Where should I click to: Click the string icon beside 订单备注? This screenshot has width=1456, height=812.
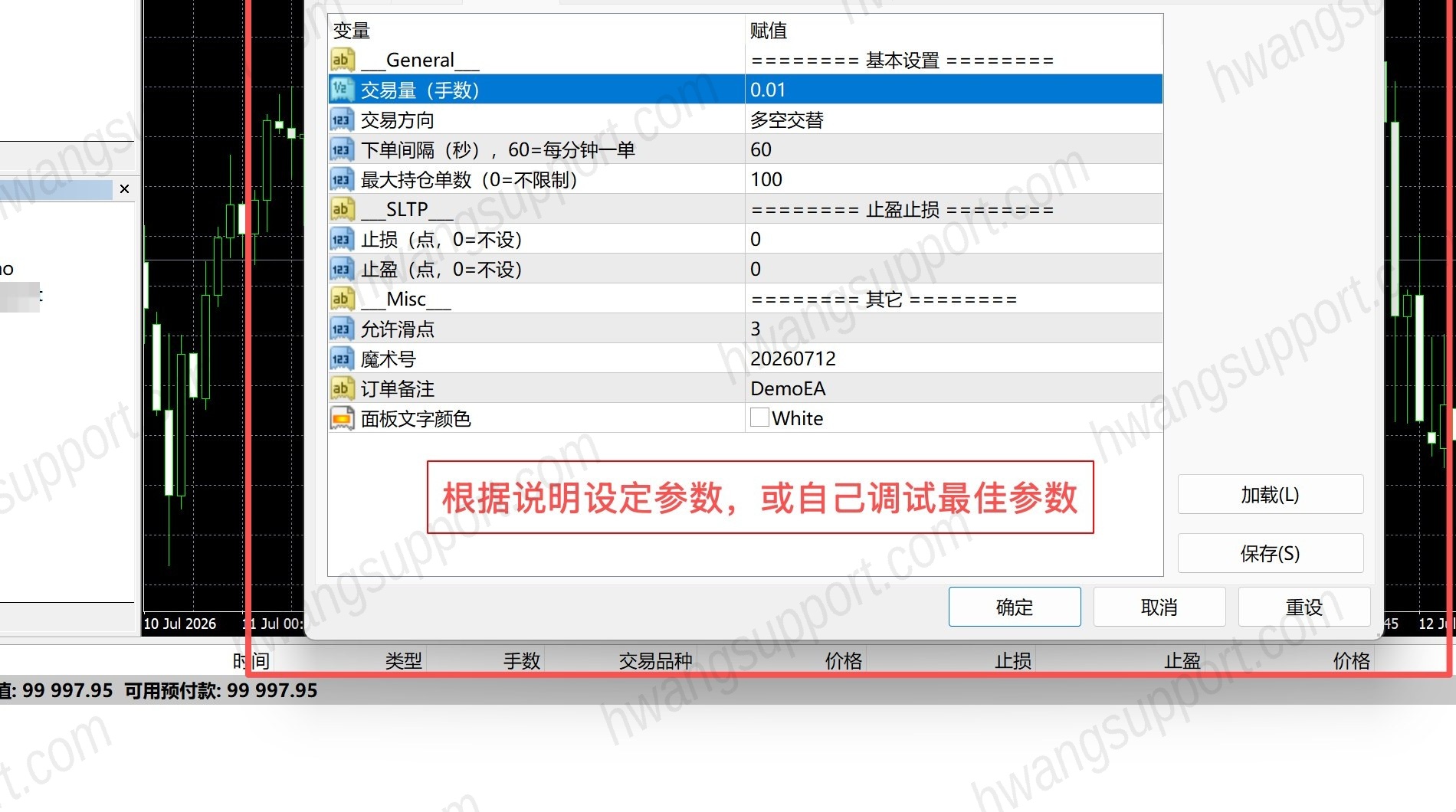click(x=342, y=388)
